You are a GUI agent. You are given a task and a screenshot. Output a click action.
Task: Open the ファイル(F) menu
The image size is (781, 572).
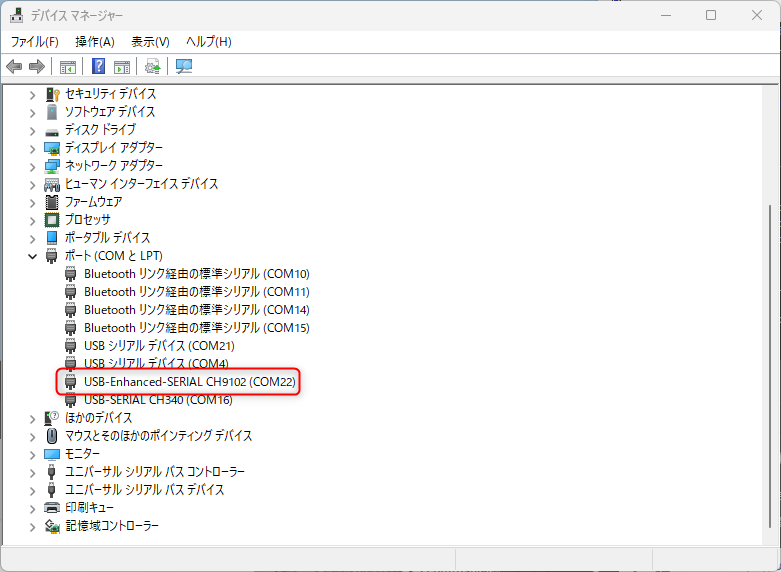(x=34, y=42)
